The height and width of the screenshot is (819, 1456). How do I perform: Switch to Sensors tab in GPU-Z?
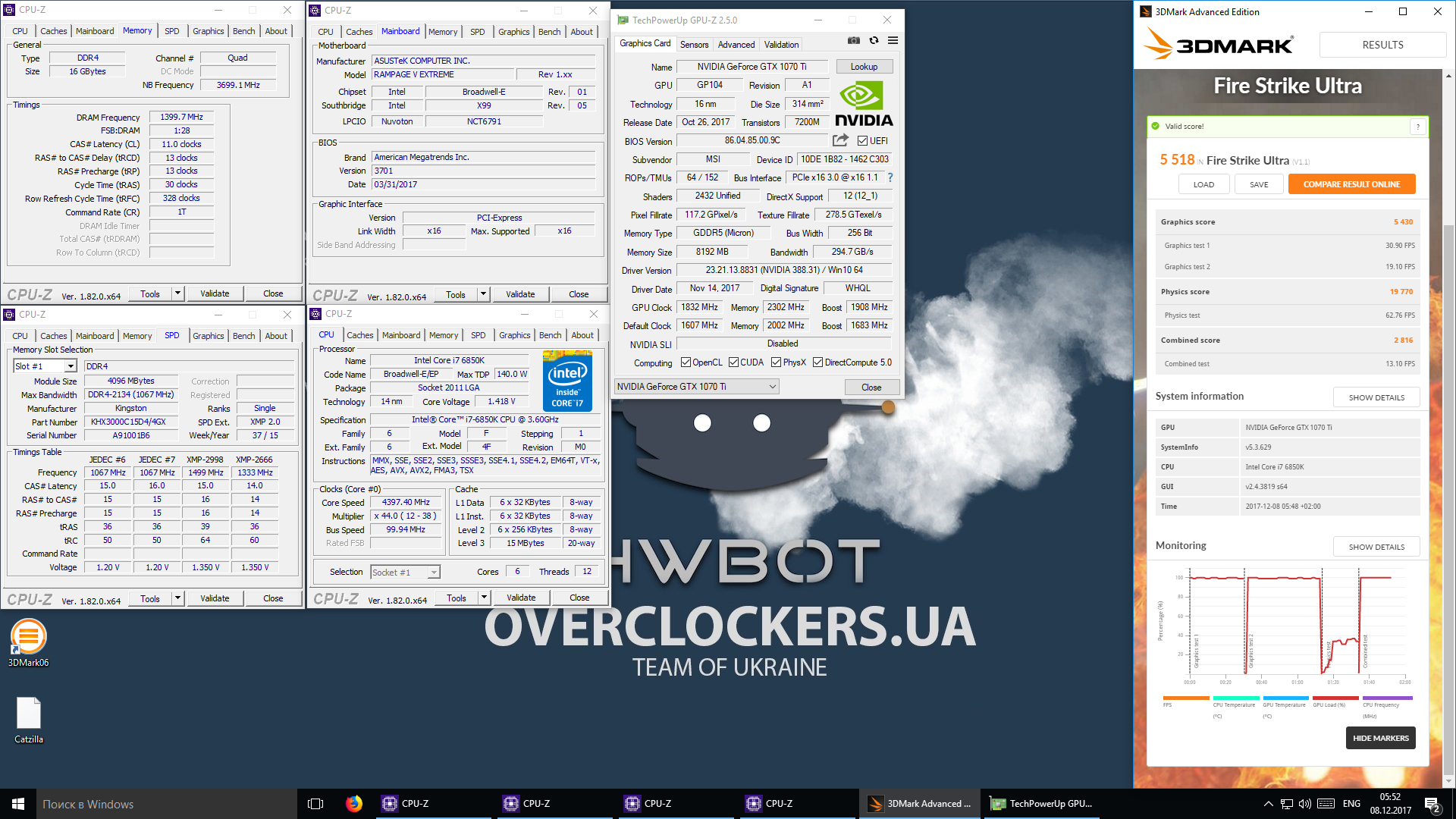coord(694,45)
